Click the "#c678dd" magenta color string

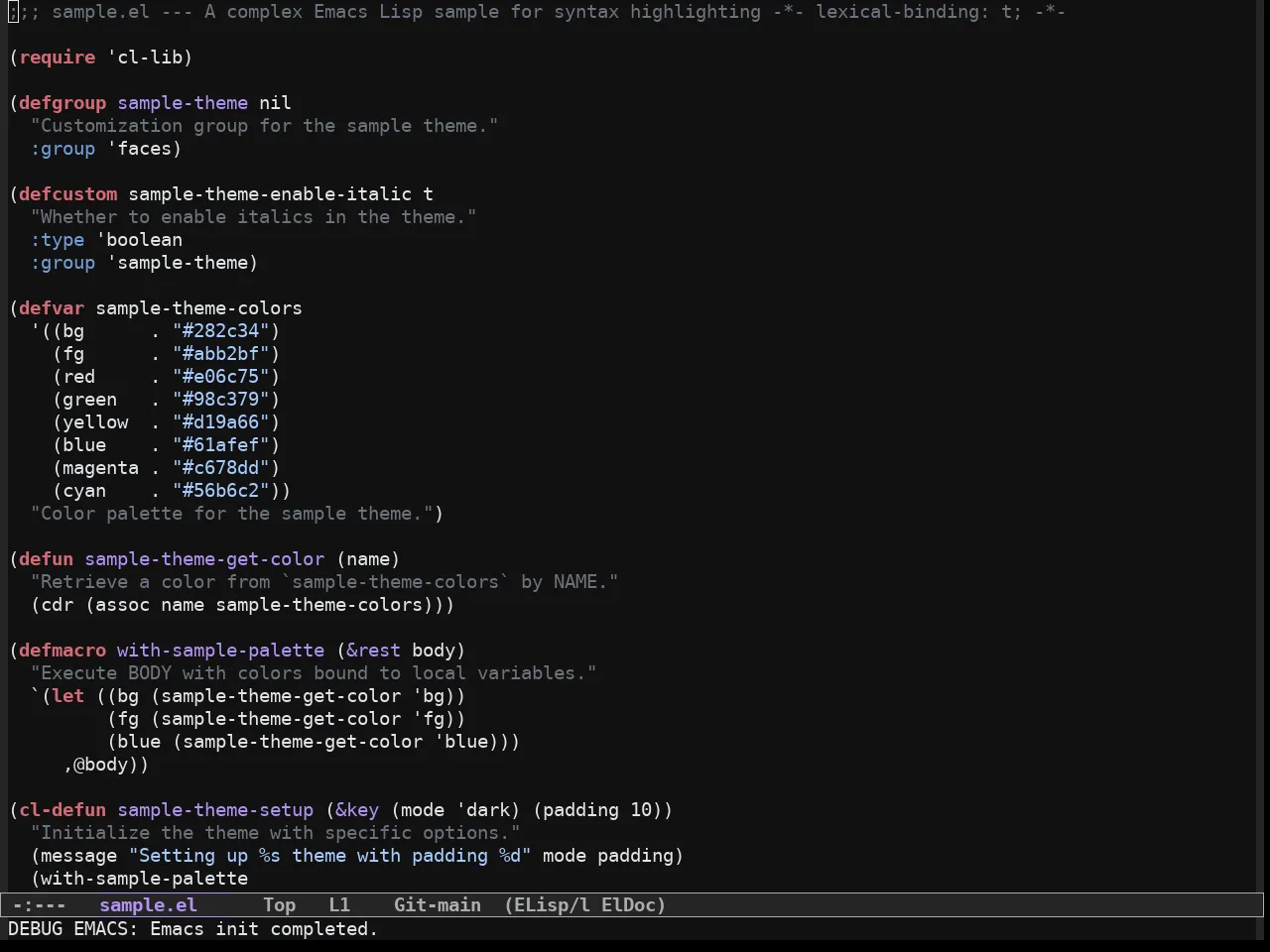pyautogui.click(x=221, y=468)
